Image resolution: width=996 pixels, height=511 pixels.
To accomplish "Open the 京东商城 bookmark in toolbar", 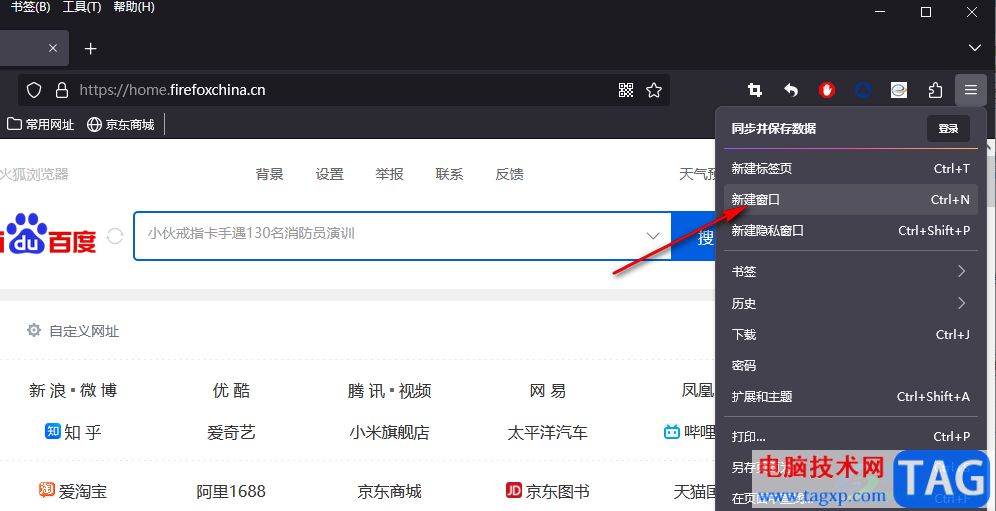I will [x=121, y=125].
